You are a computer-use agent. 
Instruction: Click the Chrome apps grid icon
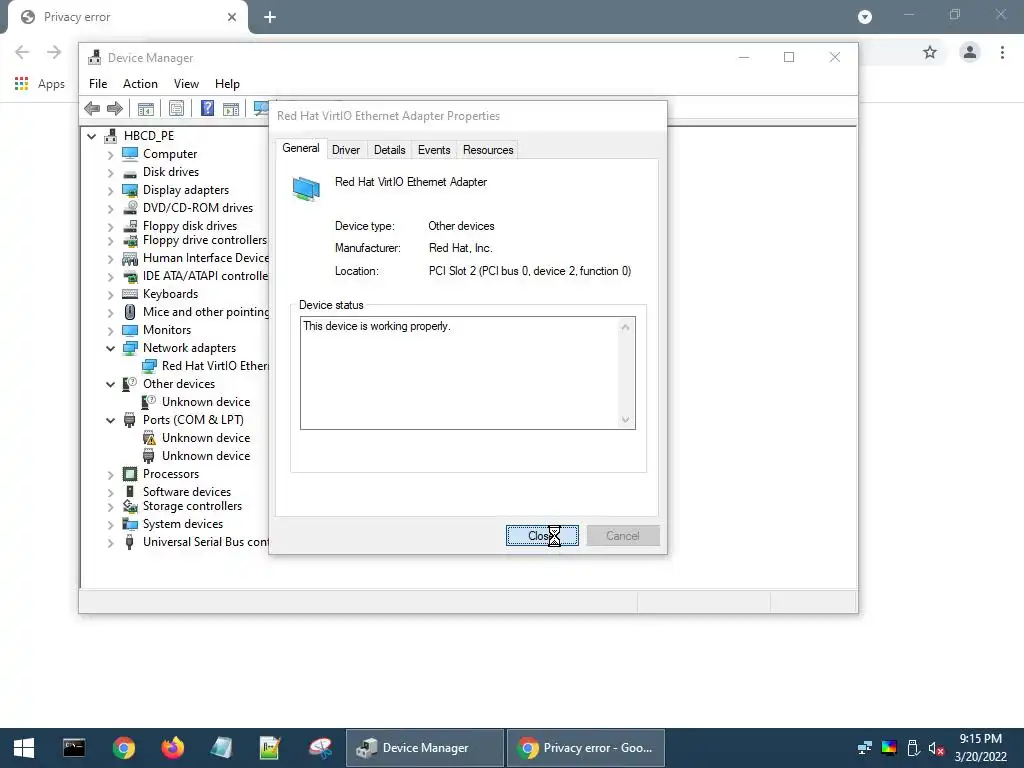22,84
